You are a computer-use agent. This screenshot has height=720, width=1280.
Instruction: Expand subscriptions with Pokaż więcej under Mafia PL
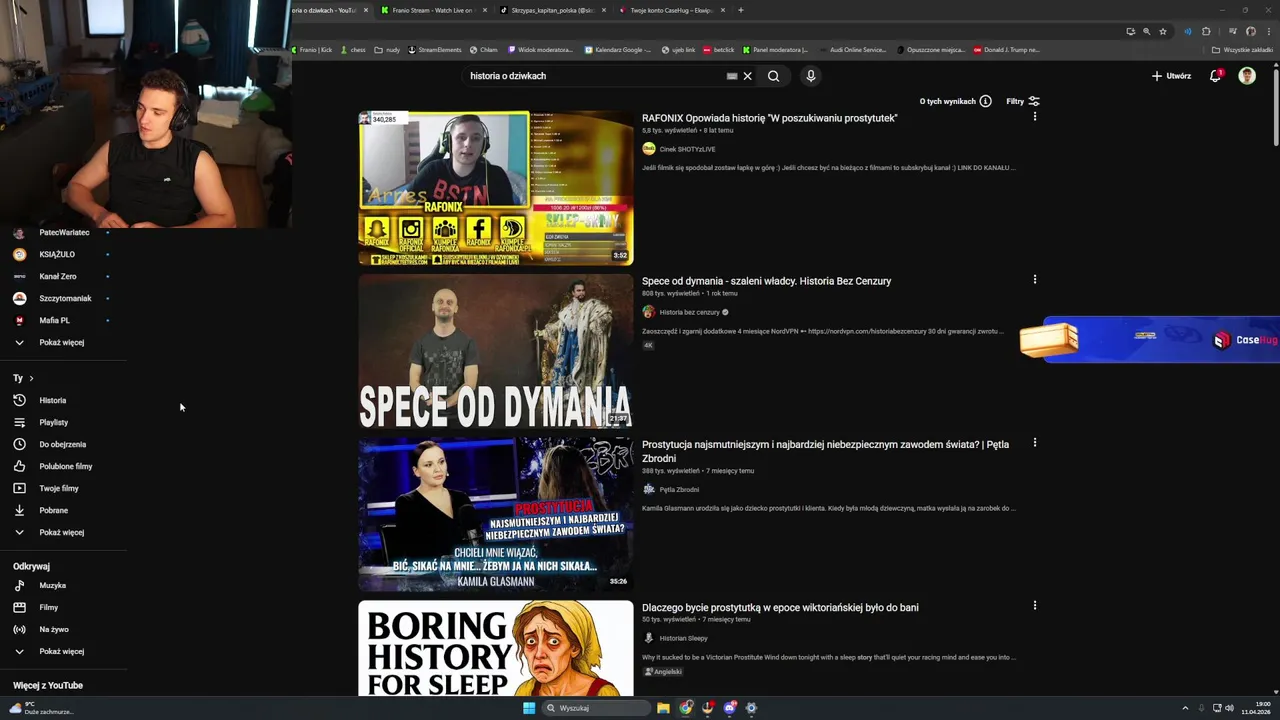(x=61, y=342)
